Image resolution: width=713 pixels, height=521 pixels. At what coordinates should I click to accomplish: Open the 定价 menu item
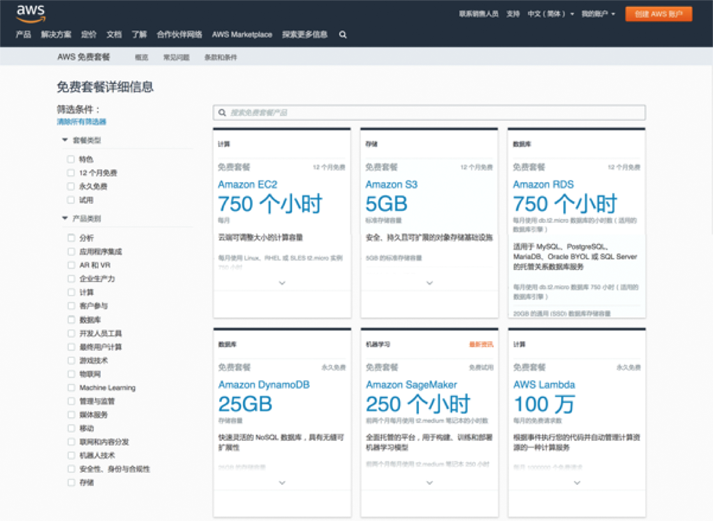[89, 35]
